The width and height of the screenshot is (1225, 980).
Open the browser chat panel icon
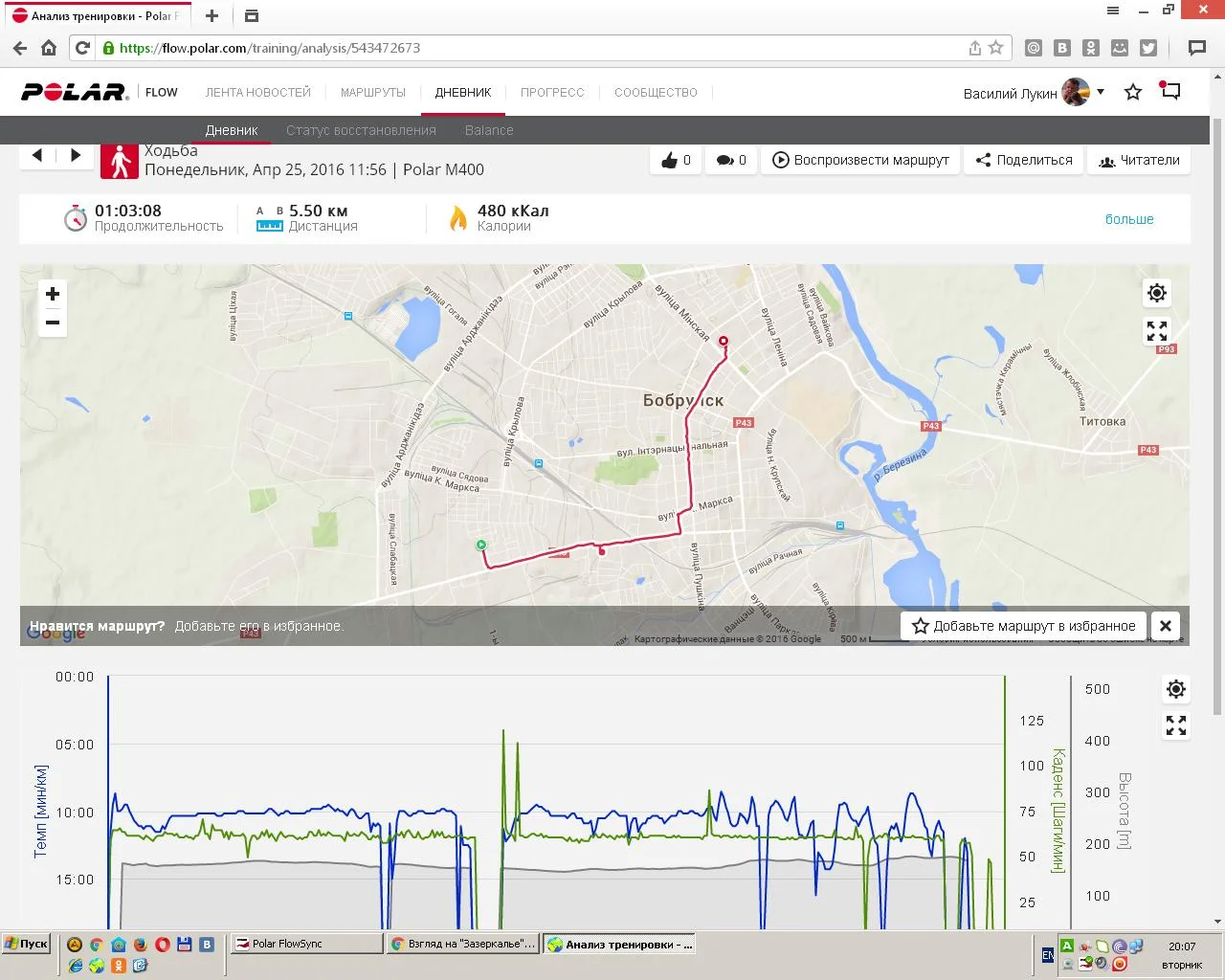click(1196, 48)
